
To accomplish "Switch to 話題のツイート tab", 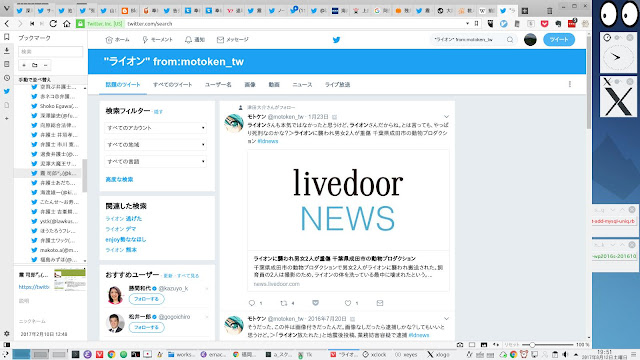I will click(123, 84).
